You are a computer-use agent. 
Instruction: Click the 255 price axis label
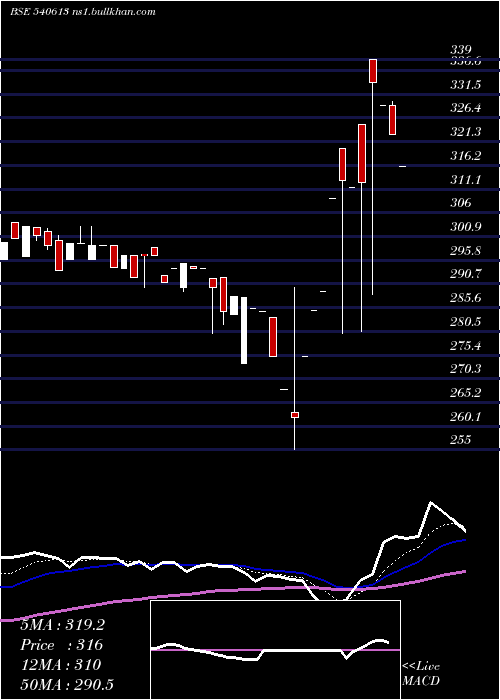pos(461,440)
